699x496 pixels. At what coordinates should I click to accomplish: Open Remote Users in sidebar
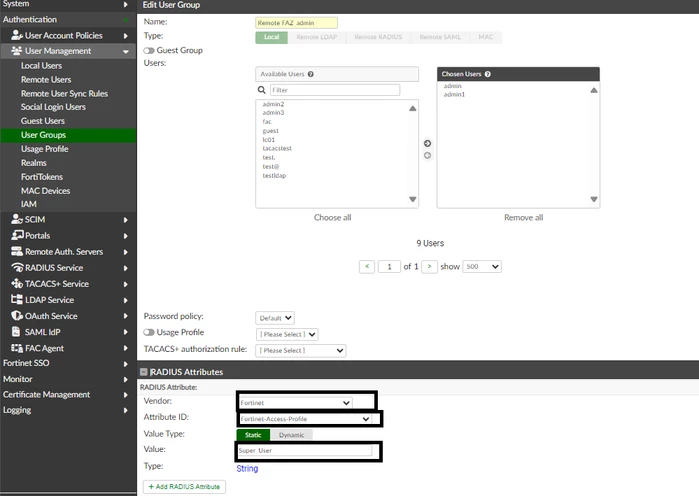pos(46,79)
